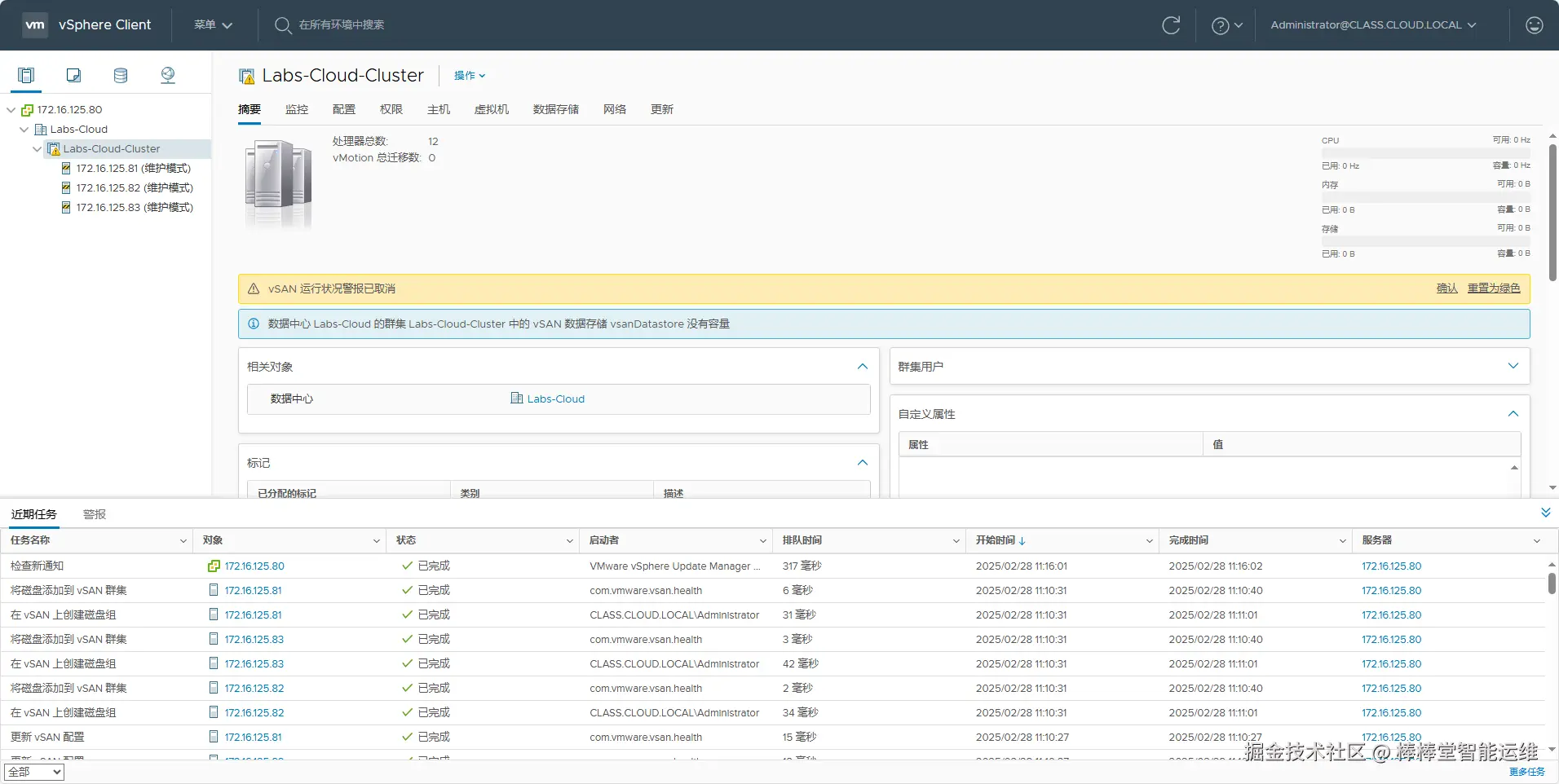Open the 全部 task filter dropdown
The image size is (1559, 784).
(x=34, y=772)
